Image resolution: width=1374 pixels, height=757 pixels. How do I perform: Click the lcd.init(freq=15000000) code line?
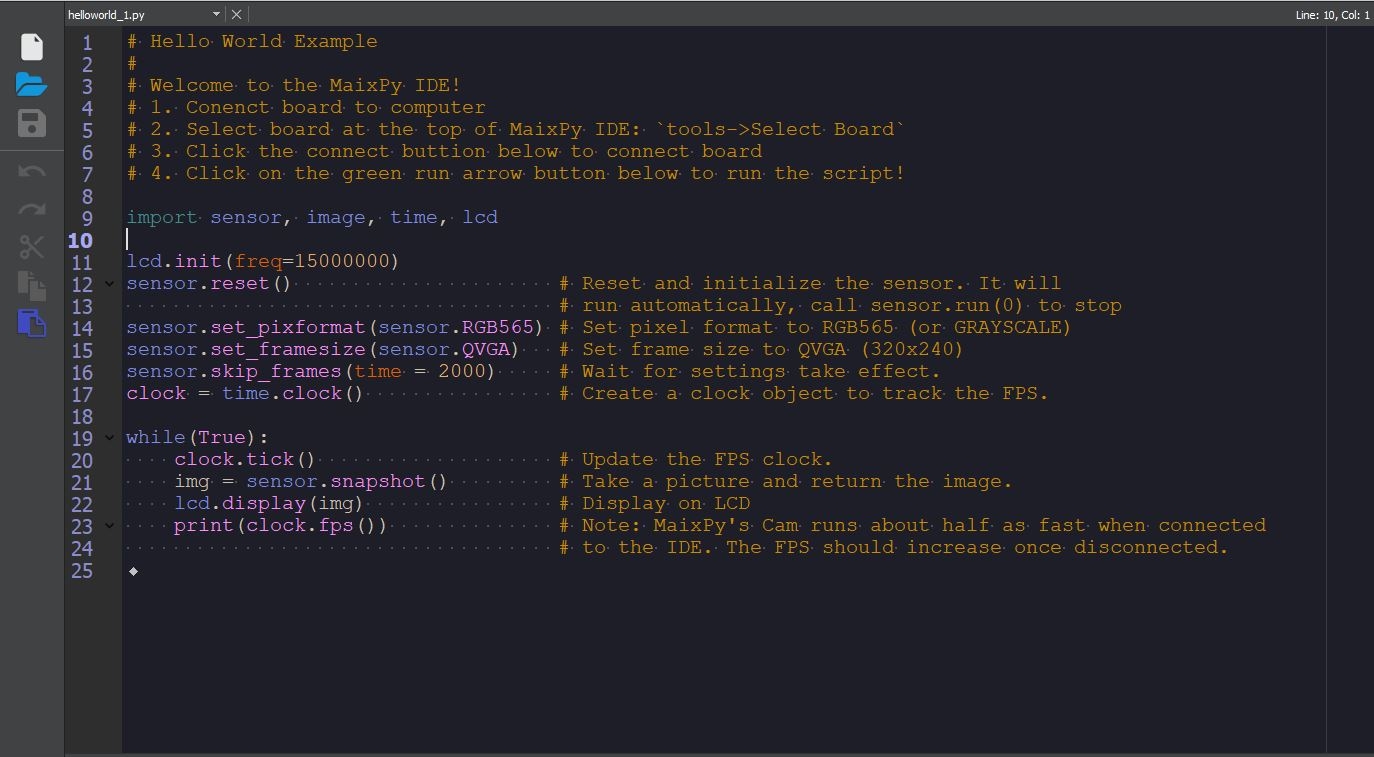pyautogui.click(x=262, y=262)
